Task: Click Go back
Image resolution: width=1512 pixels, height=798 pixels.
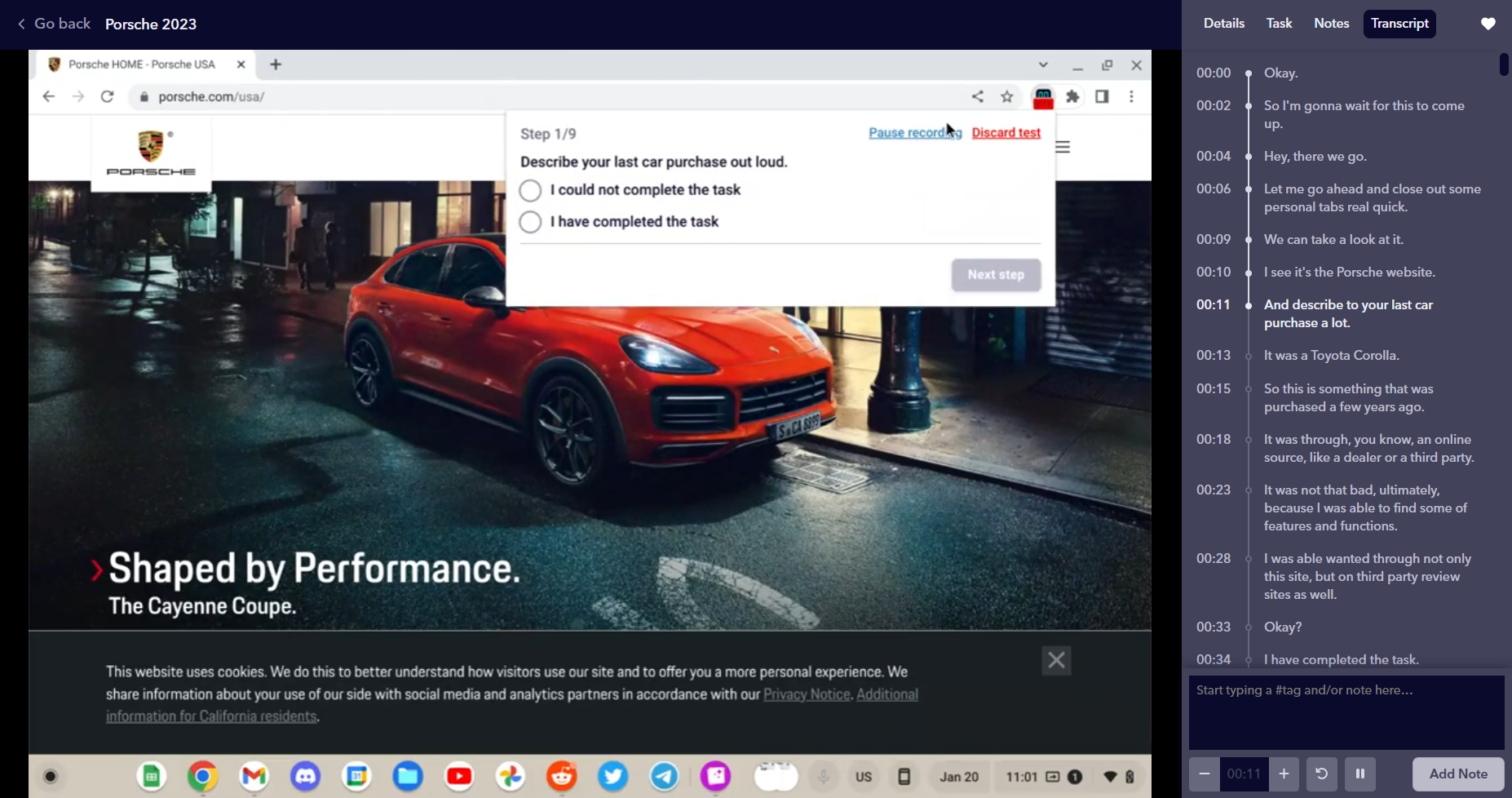Action: (x=54, y=24)
